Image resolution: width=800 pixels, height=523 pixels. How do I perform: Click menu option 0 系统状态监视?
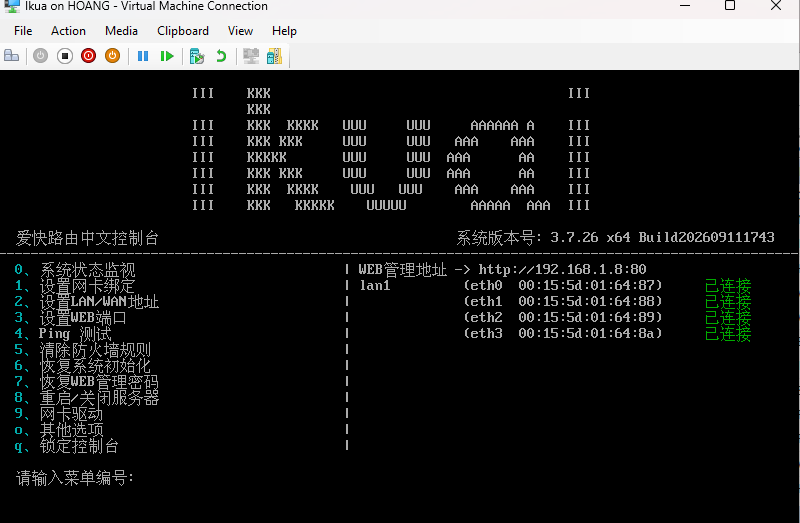(75, 269)
